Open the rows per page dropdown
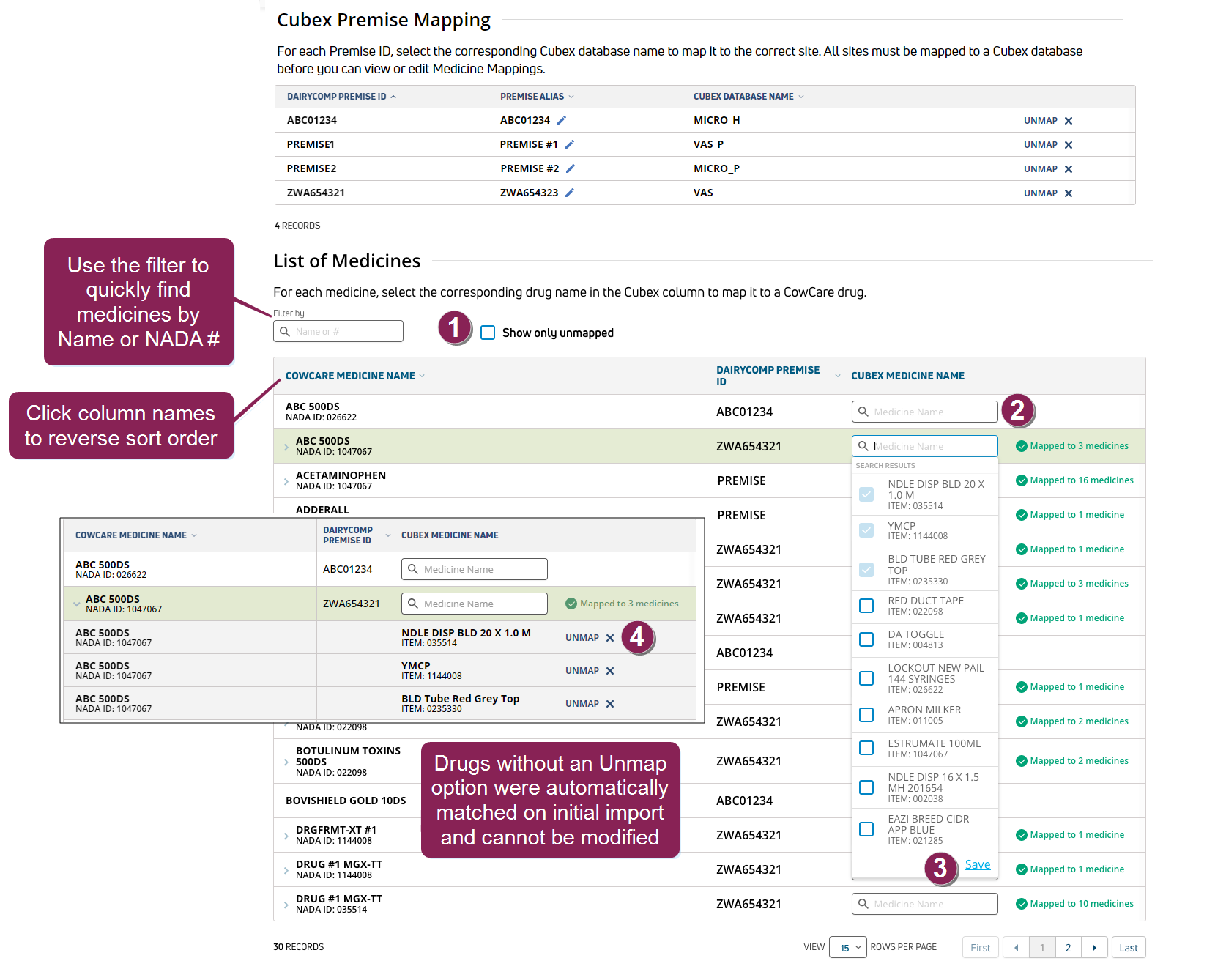Viewport: 1226px width, 980px height. [848, 948]
